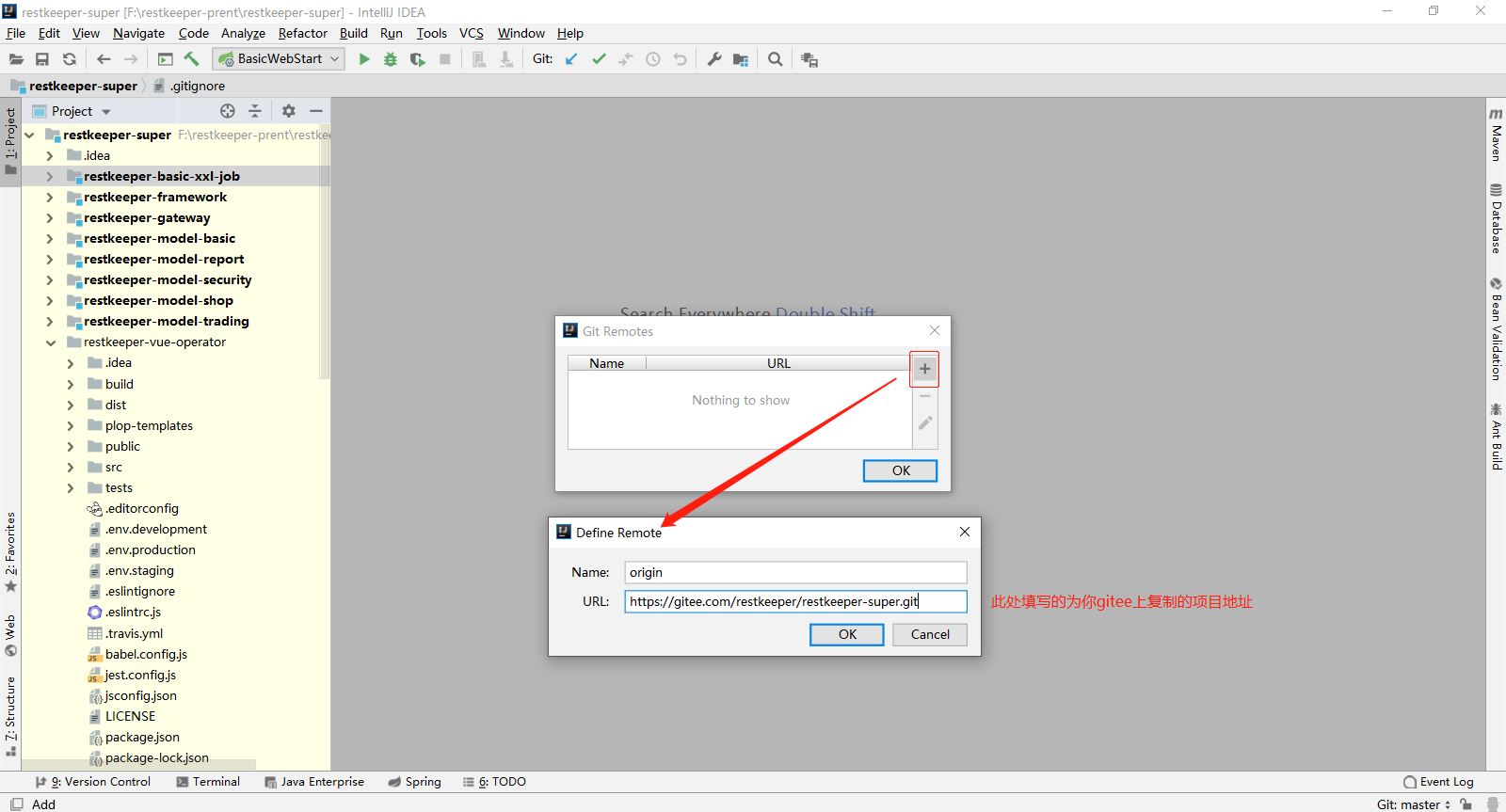
Task: Click Run with Coverage icon
Action: (x=418, y=59)
